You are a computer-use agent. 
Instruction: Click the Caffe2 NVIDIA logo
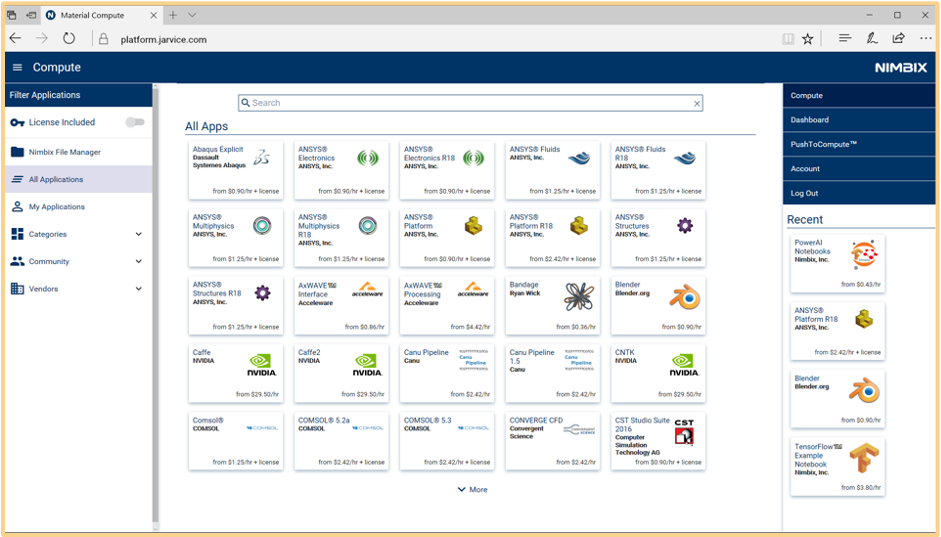(367, 365)
